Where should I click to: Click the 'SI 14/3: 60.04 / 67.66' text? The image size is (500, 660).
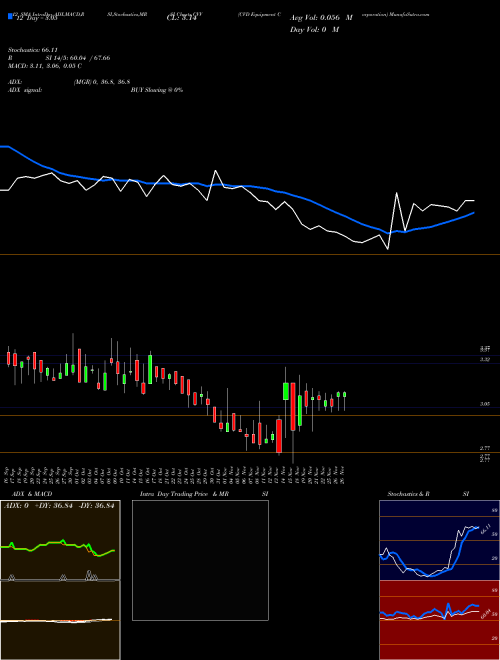78,58
